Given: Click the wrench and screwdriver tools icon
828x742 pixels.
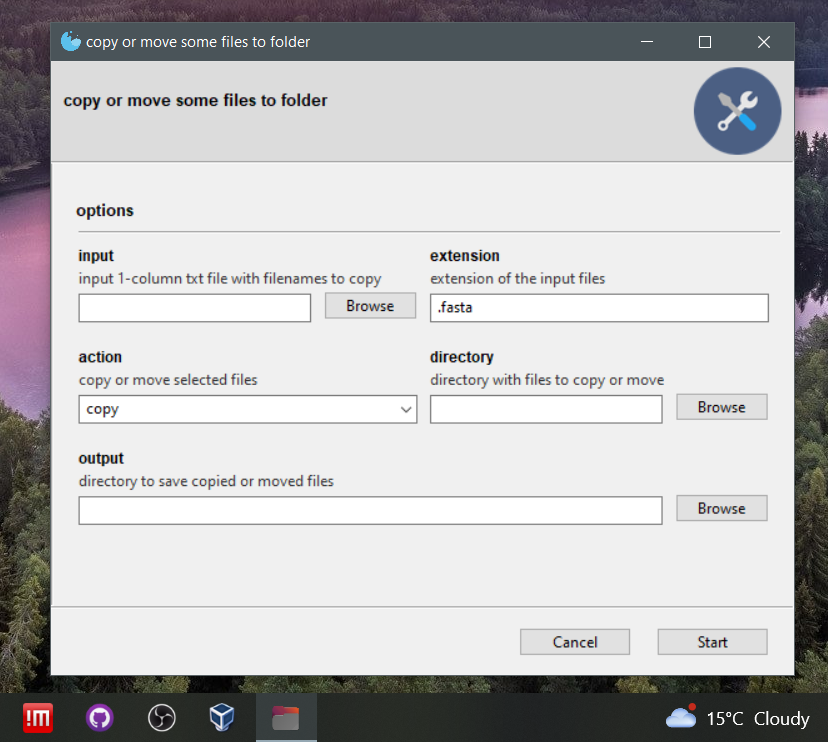Looking at the screenshot, I should 737,111.
